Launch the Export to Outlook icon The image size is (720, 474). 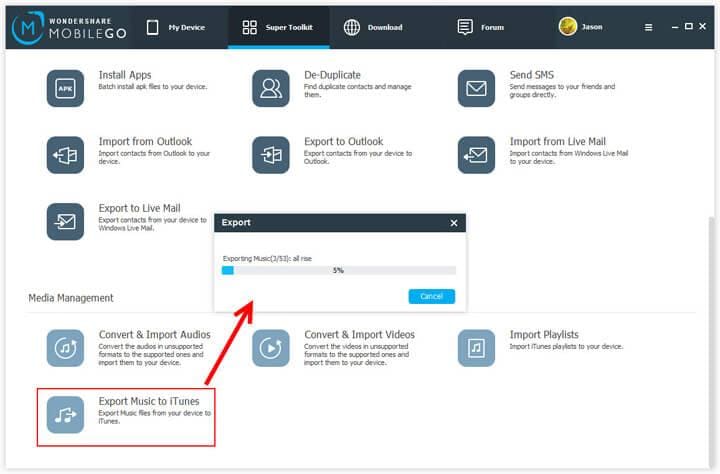(x=271, y=155)
